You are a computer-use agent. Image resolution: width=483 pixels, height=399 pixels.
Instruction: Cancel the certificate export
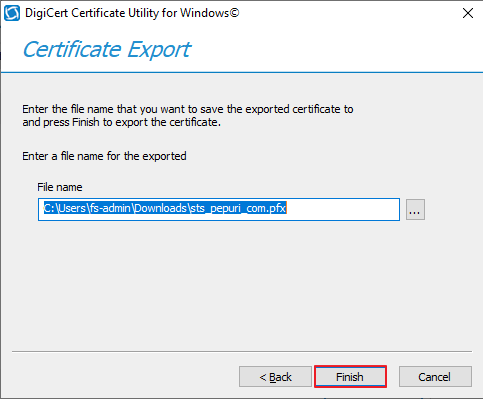coord(435,377)
